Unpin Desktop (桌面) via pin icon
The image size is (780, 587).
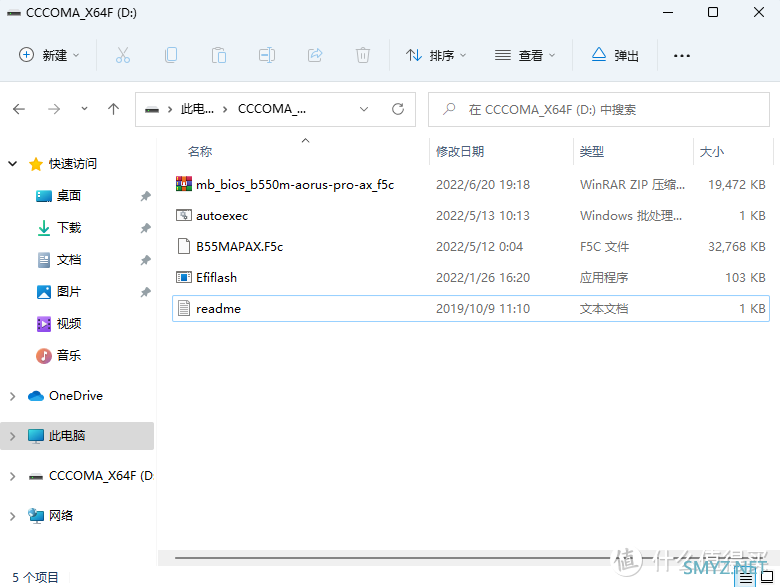[x=145, y=196]
